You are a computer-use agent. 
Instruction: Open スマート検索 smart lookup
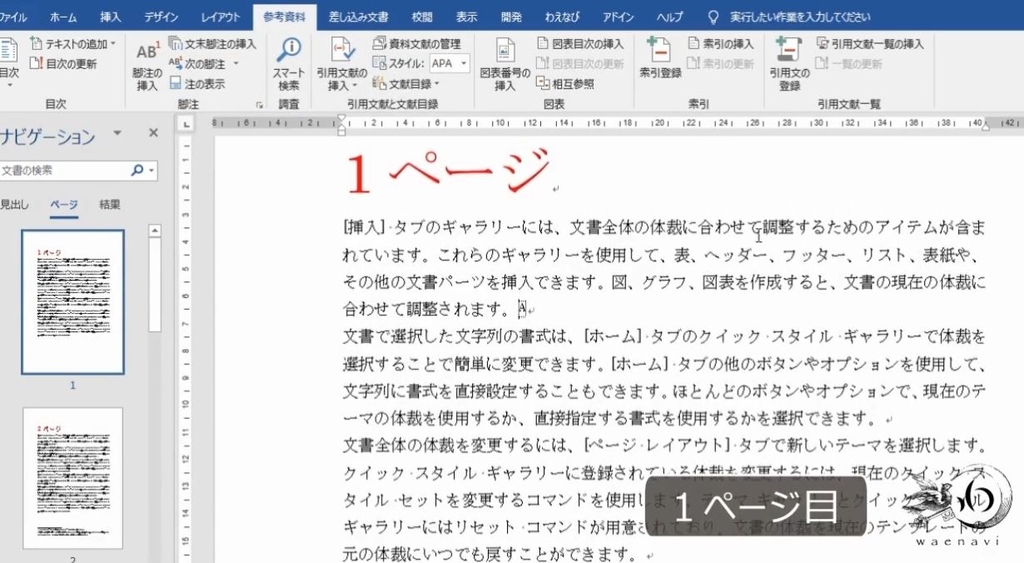289,64
